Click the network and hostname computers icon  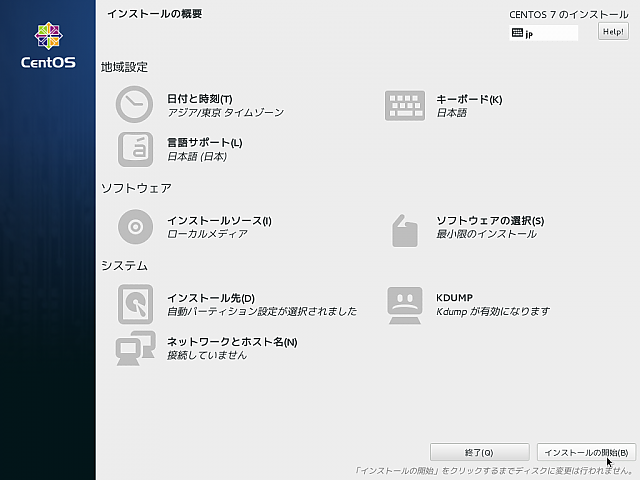pos(136,348)
